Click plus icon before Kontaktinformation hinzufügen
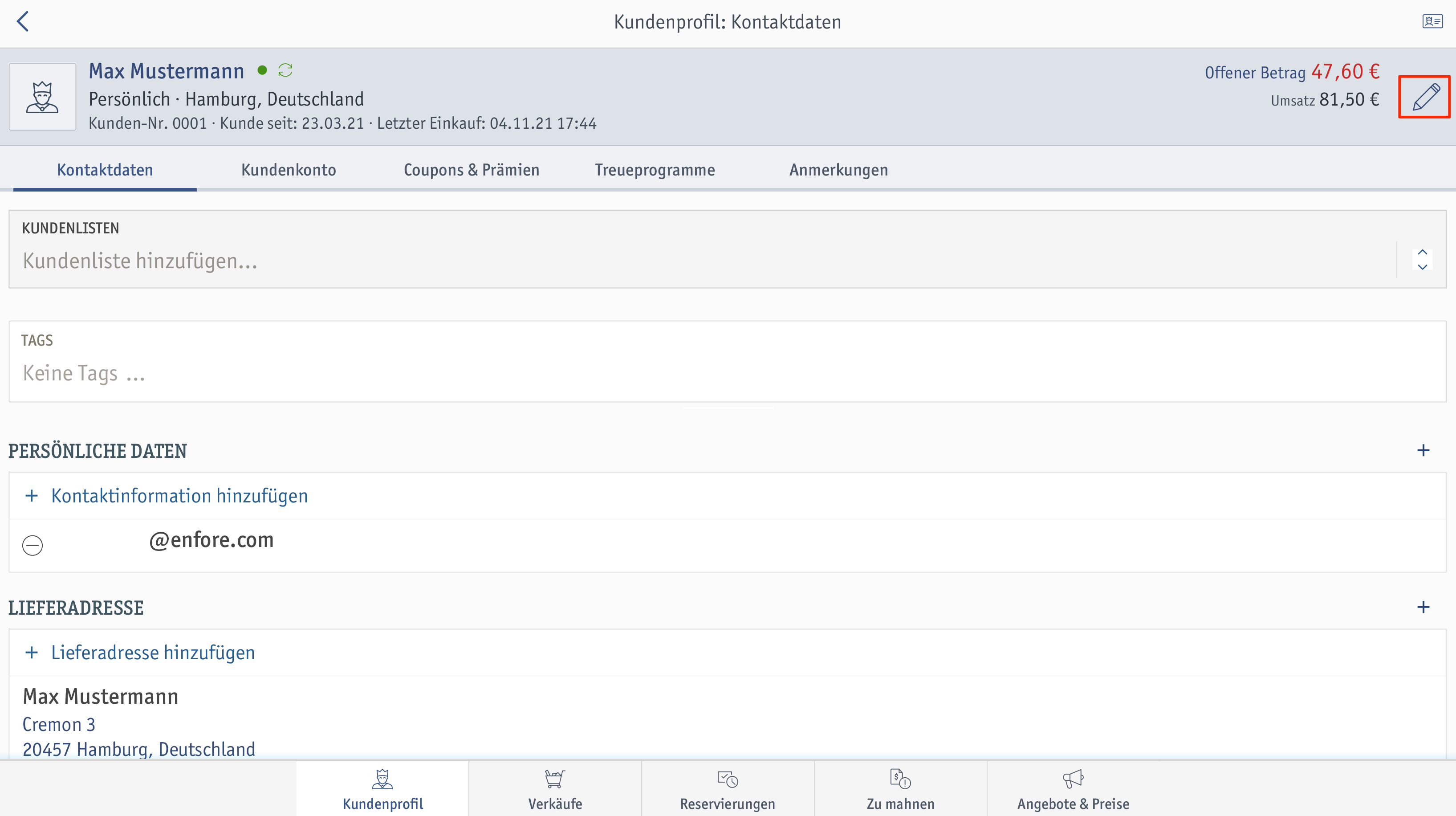Image resolution: width=1456 pixels, height=816 pixels. click(x=32, y=496)
